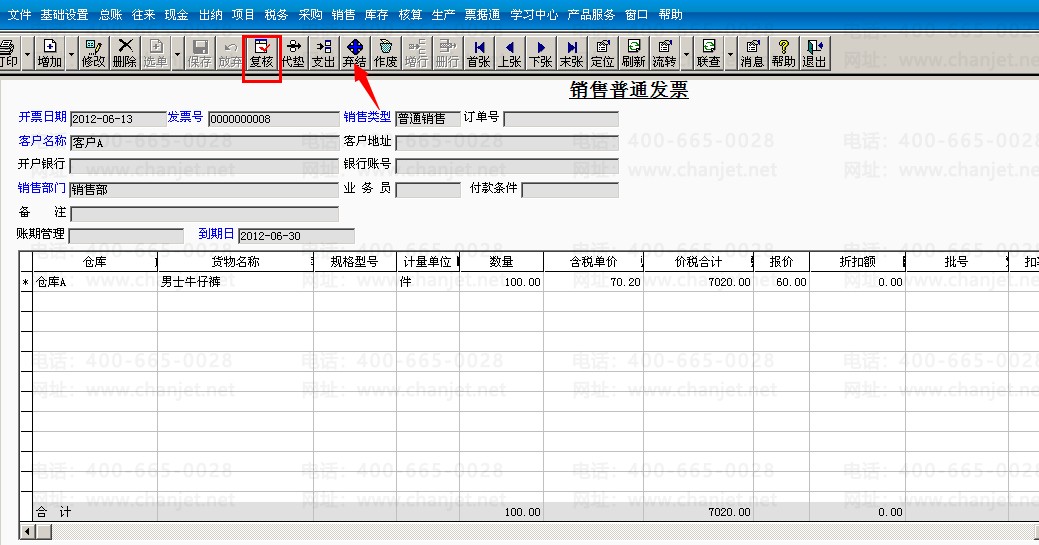1039x545 pixels.
Task: Open the 学习中心 menu
Action: pos(534,15)
